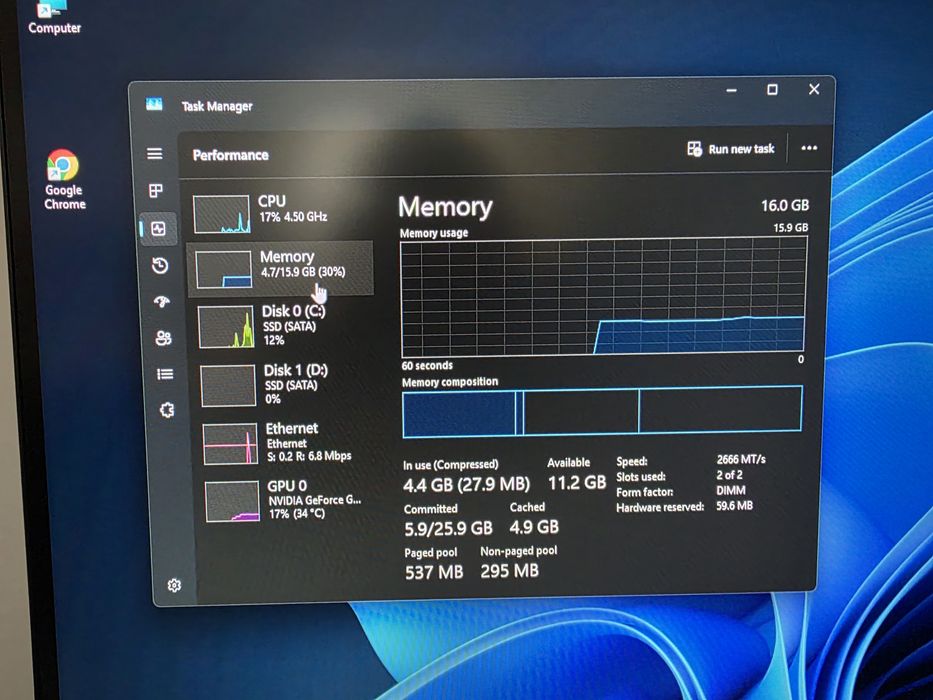This screenshot has width=933, height=700.
Task: Click the 60 seconds graph label
Action: [427, 365]
